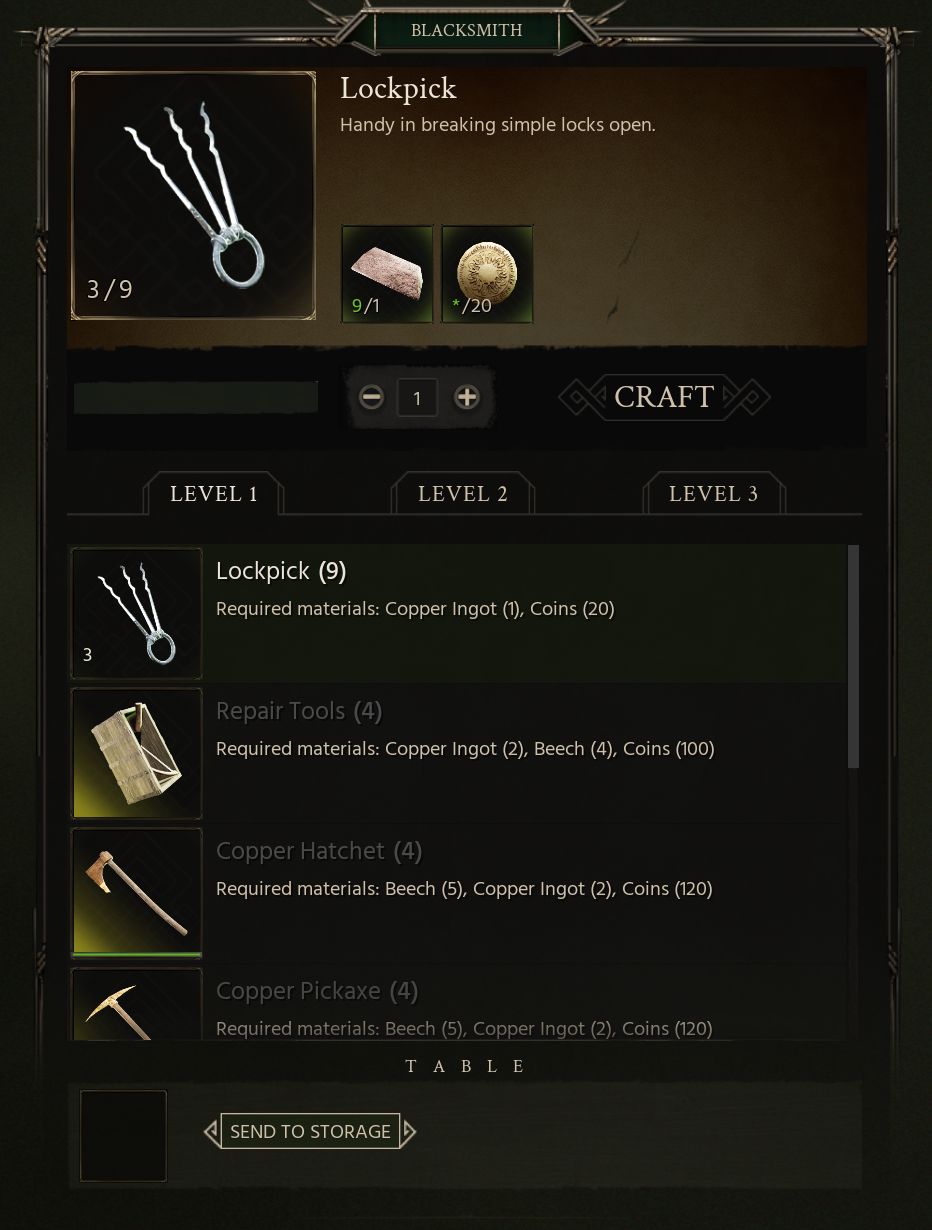Increase craft quantity with plus button

pos(466,398)
